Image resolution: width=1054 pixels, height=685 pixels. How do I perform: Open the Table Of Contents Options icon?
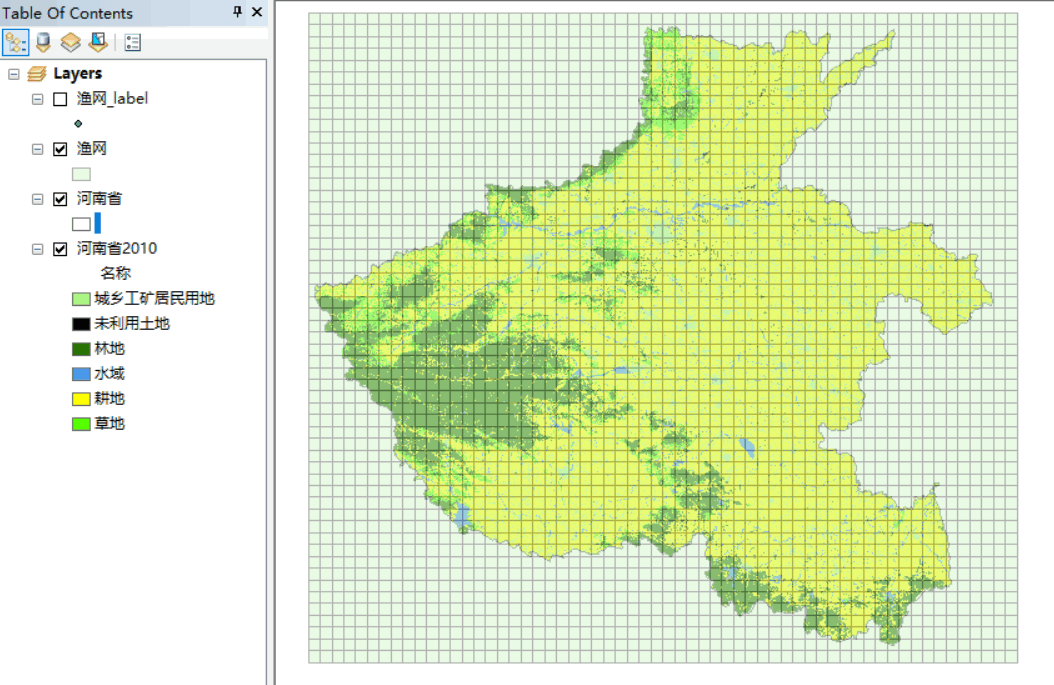pos(132,43)
